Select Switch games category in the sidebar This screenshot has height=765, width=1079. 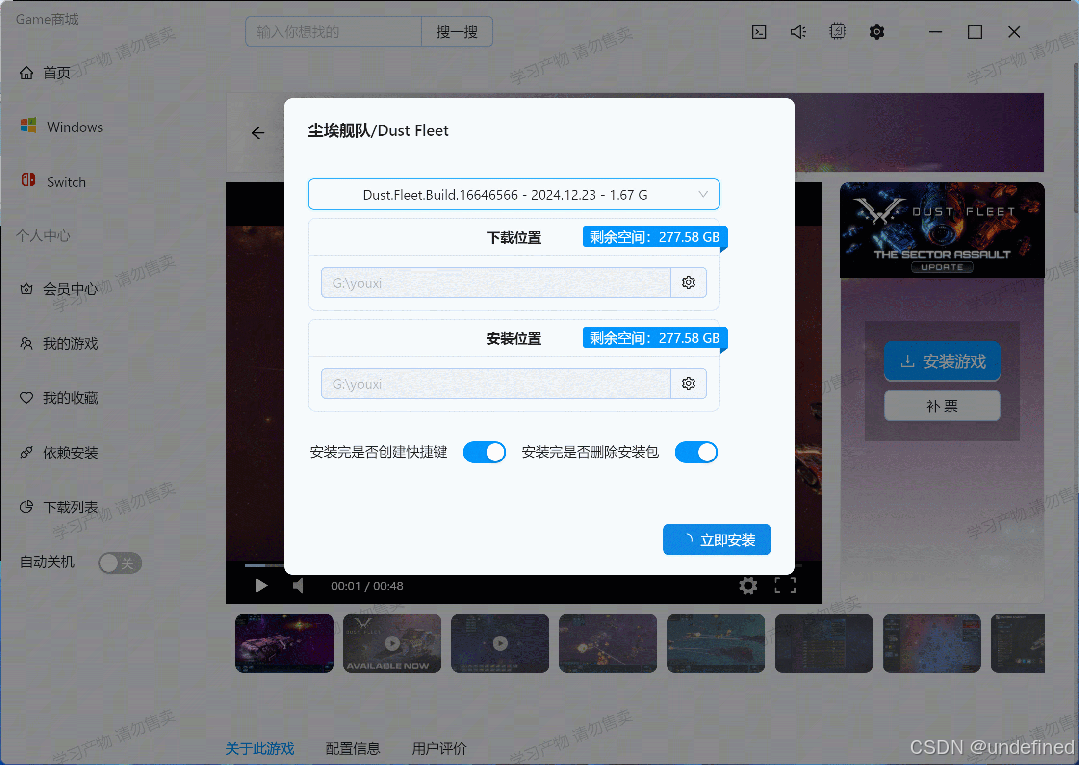coord(54,182)
